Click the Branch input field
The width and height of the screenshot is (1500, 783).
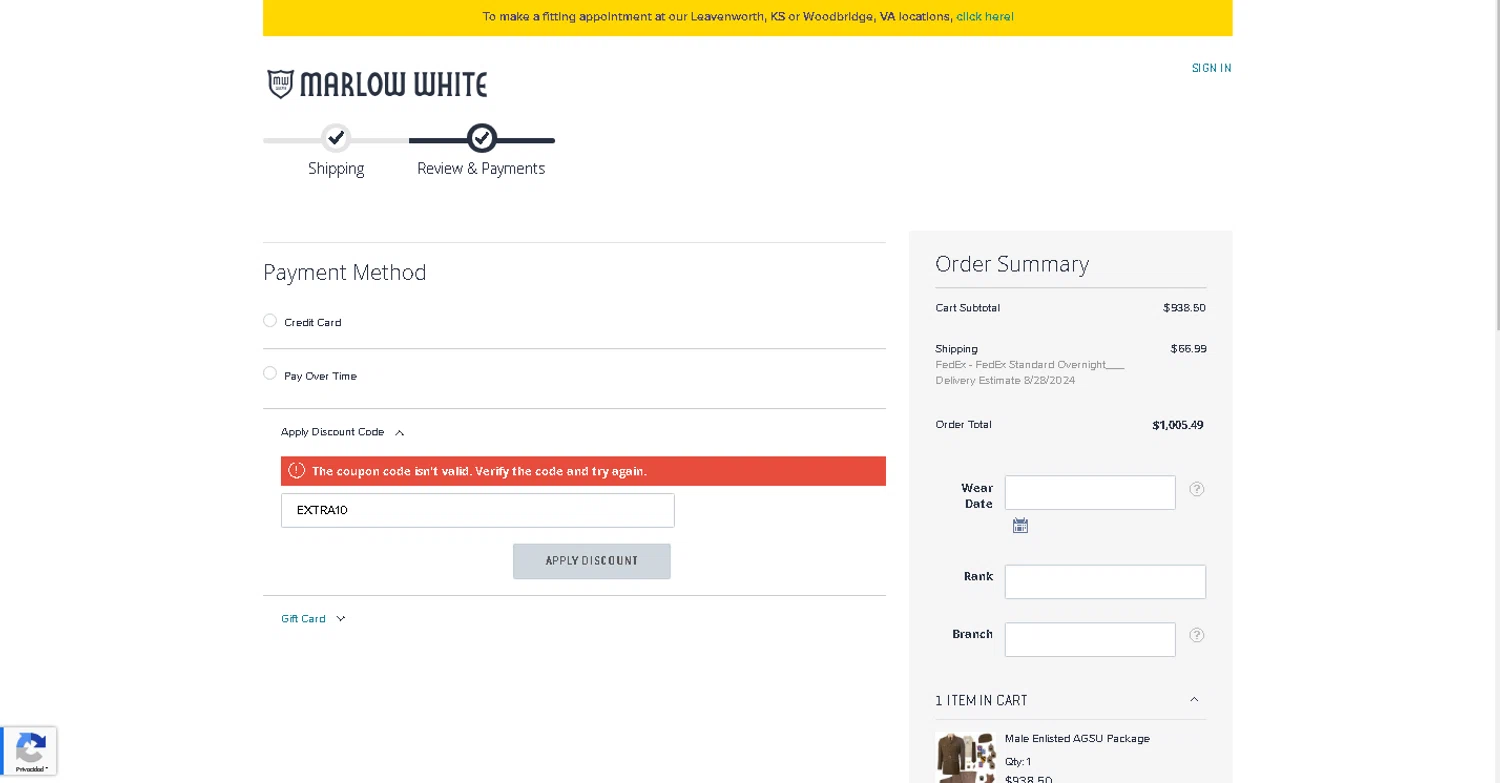(1090, 640)
